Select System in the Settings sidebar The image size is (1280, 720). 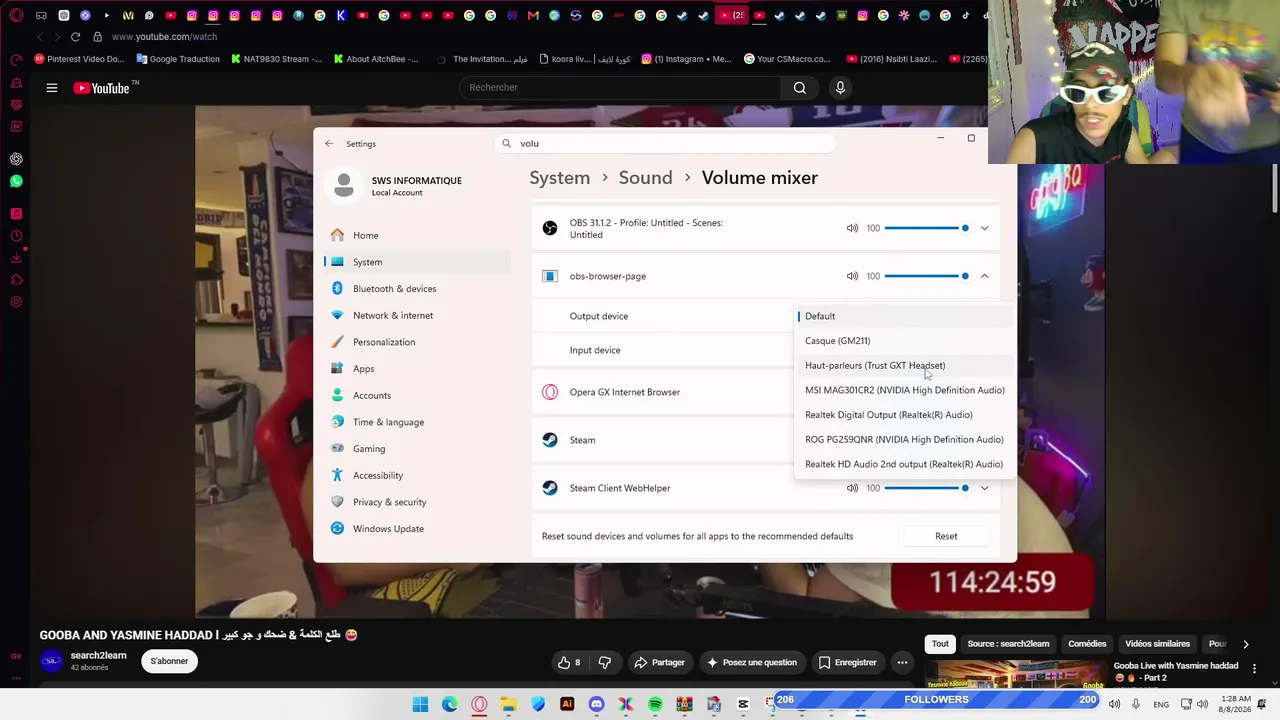pos(417,262)
